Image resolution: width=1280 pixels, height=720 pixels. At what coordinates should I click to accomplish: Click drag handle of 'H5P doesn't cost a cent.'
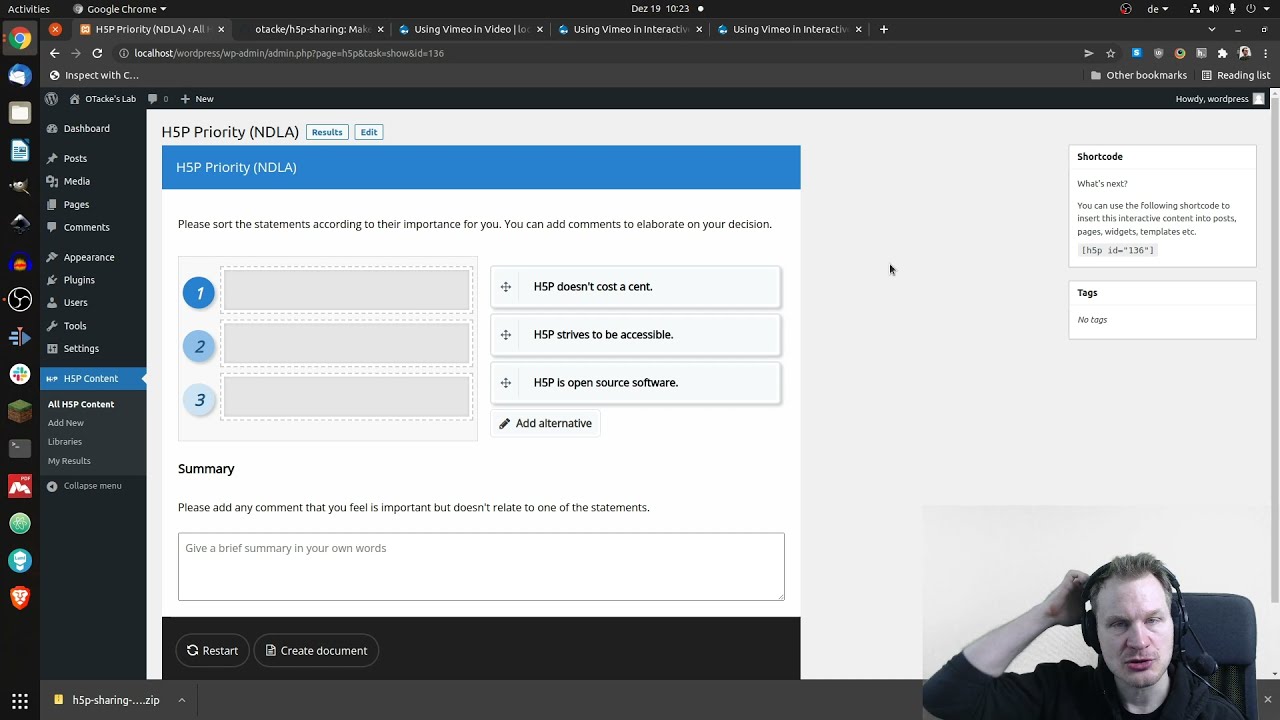(506, 287)
